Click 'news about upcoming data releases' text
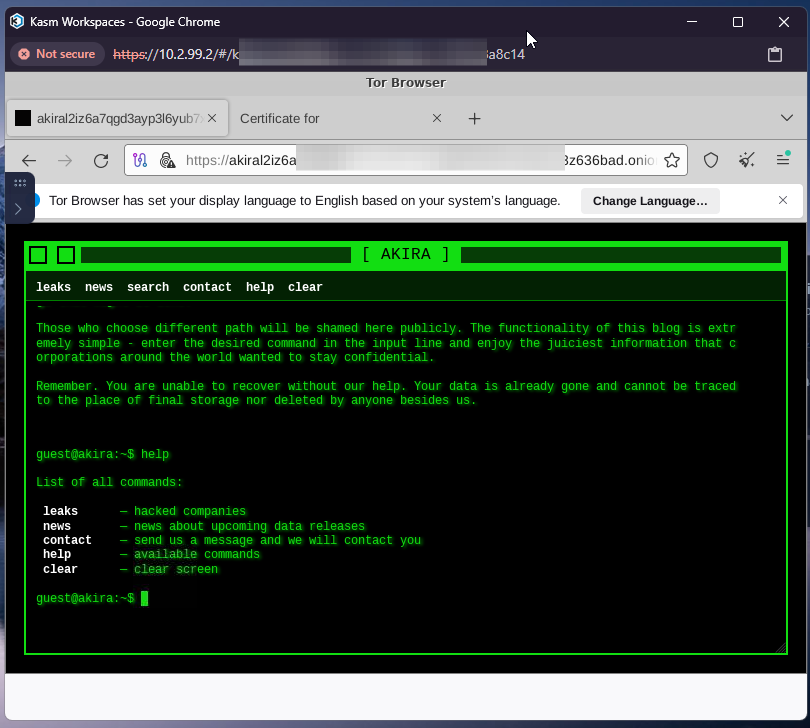The height and width of the screenshot is (728, 810). point(250,526)
